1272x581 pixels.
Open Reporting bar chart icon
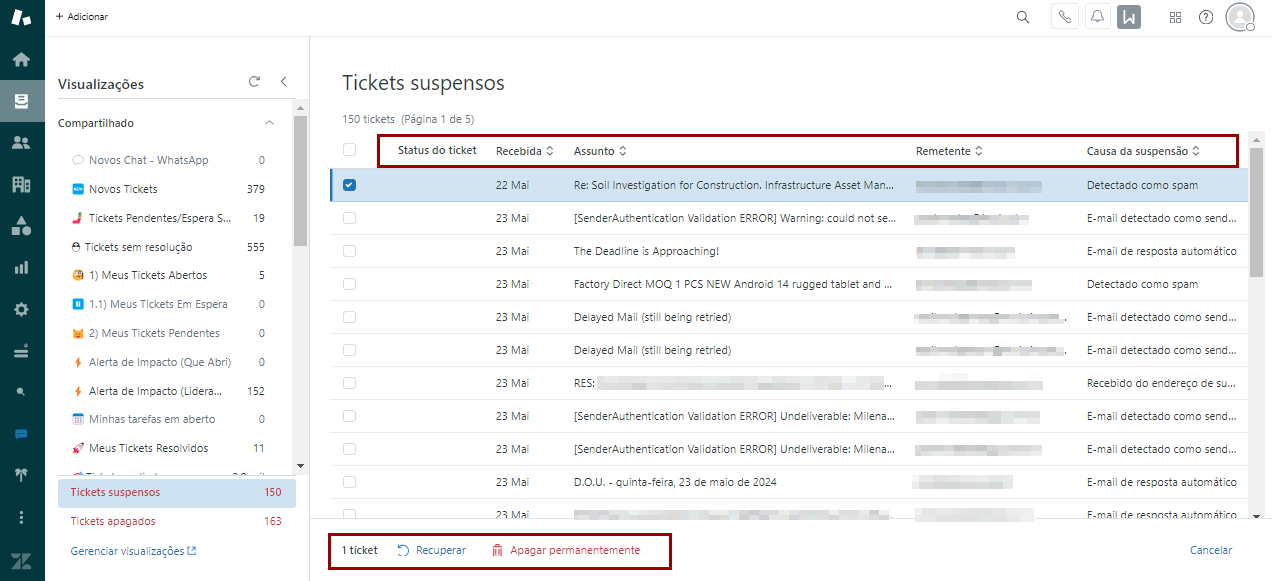pos(21,267)
